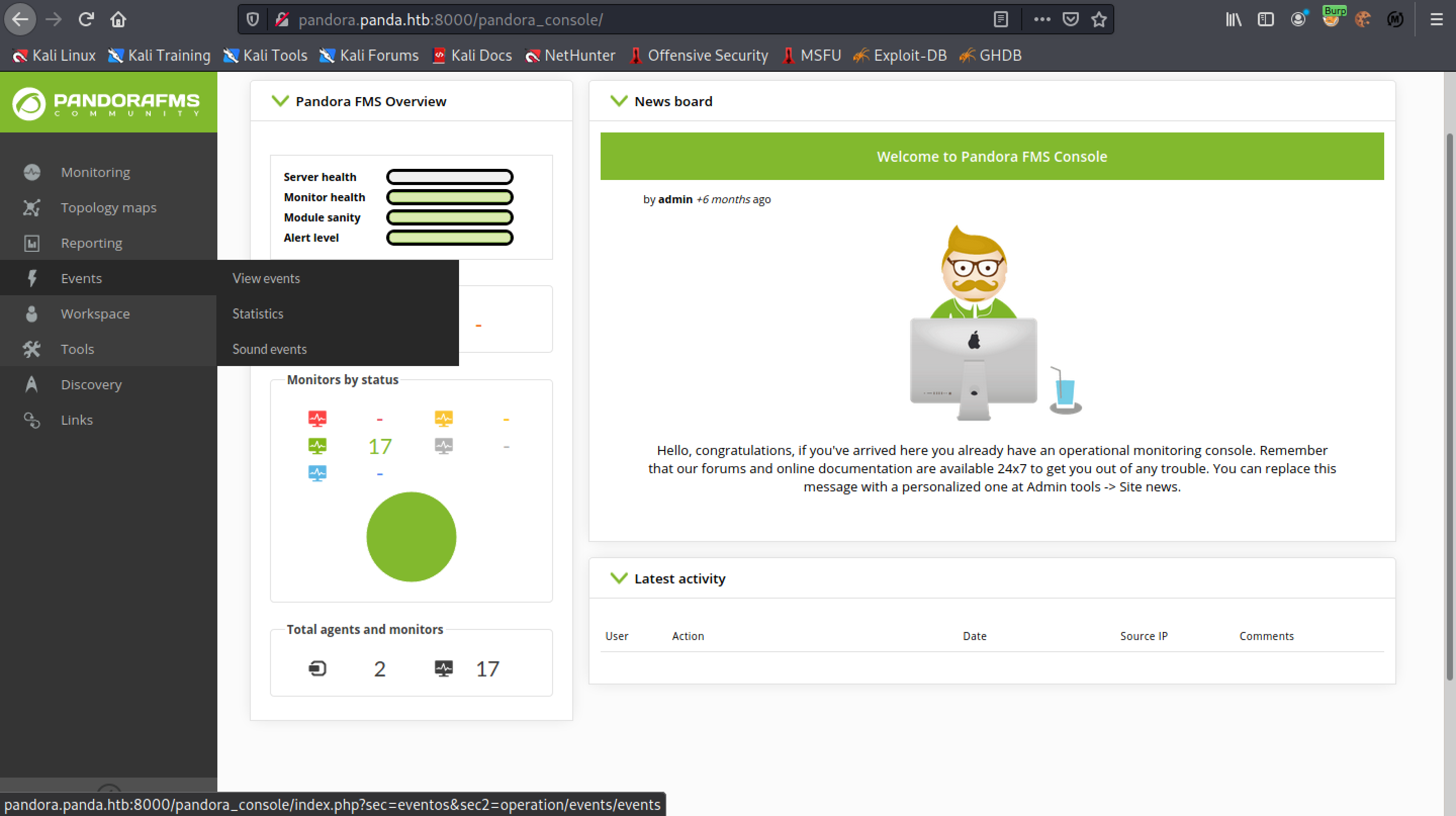The image size is (1456, 816).
Task: Click the Alert level bar
Action: click(450, 238)
